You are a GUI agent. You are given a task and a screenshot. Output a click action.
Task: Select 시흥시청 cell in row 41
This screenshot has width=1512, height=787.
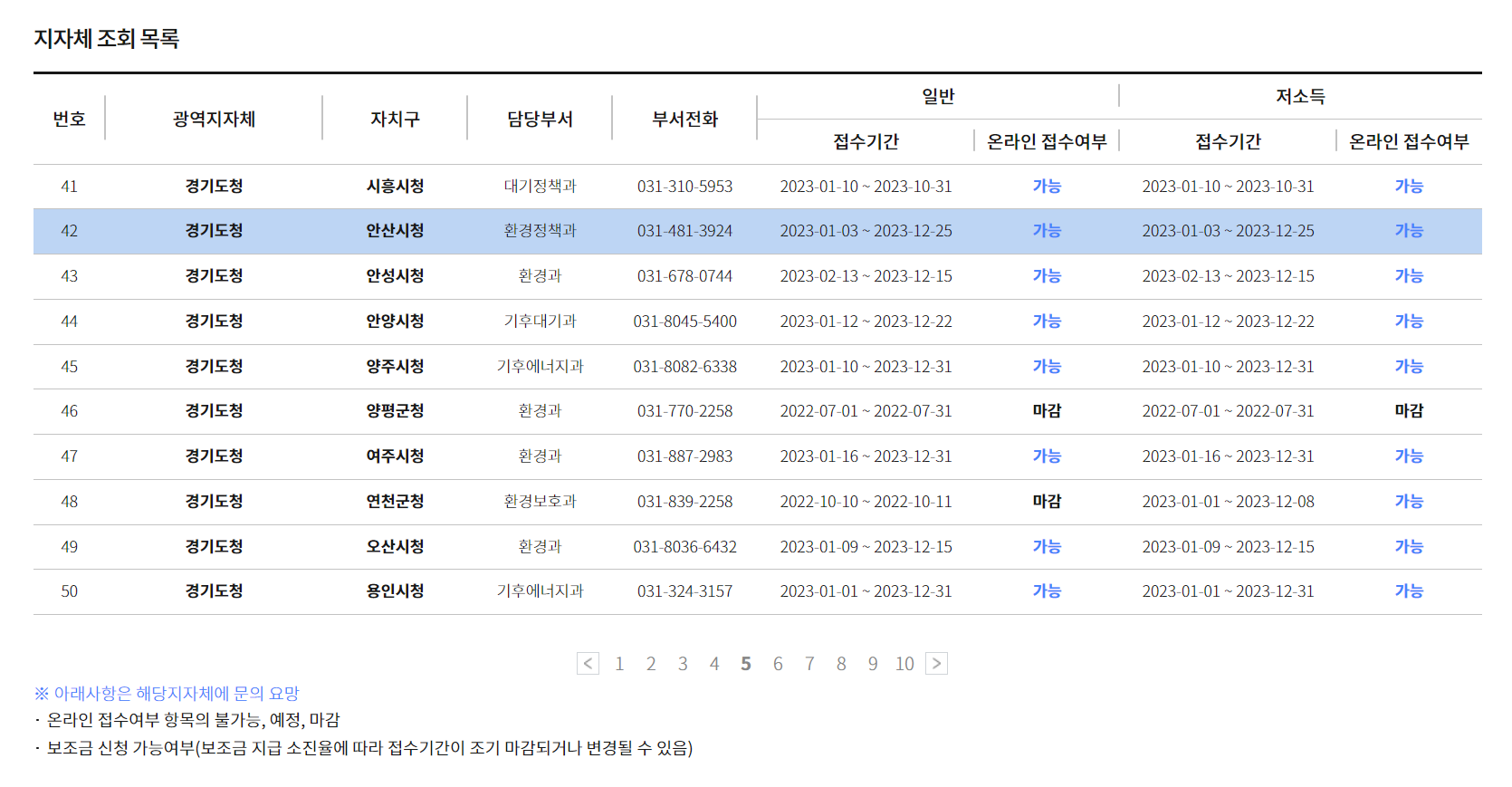395,187
